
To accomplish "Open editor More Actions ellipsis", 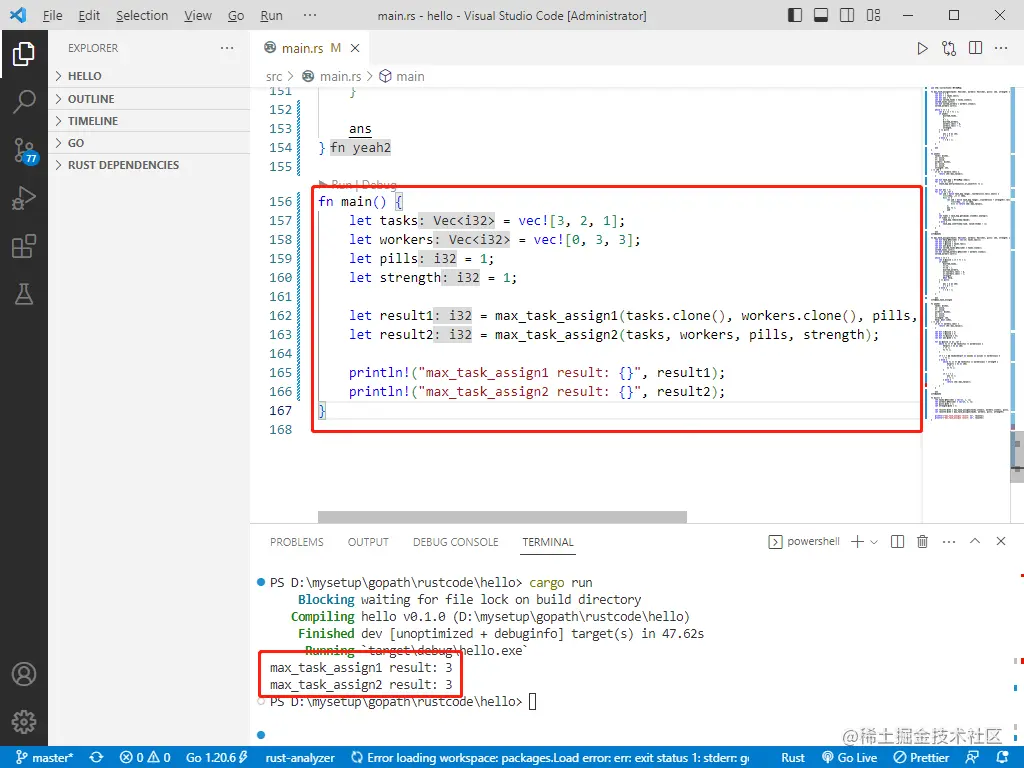I will pyautogui.click(x=1001, y=48).
